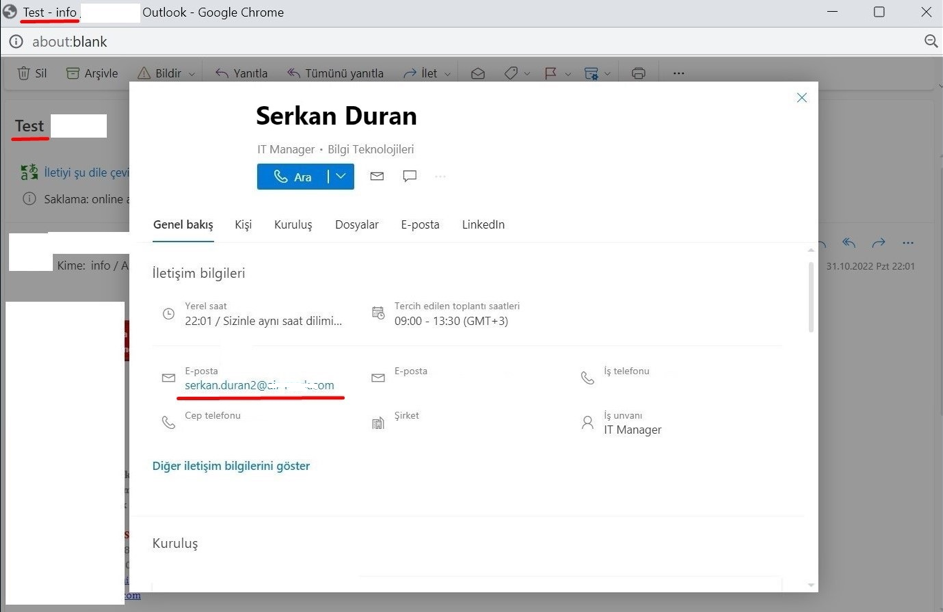Expand the tag categories dropdown arrow
943x612 pixels.
[527, 74]
